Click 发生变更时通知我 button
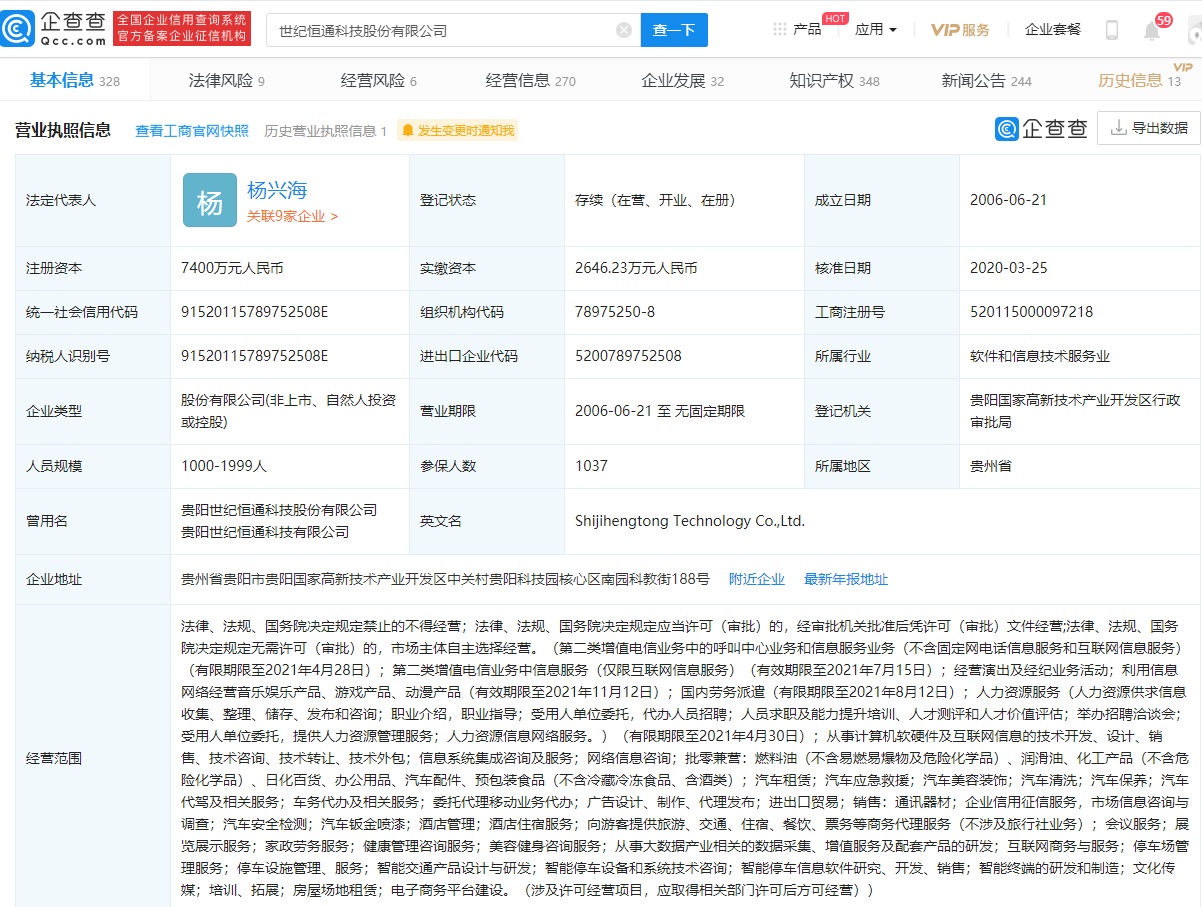 [x=457, y=131]
